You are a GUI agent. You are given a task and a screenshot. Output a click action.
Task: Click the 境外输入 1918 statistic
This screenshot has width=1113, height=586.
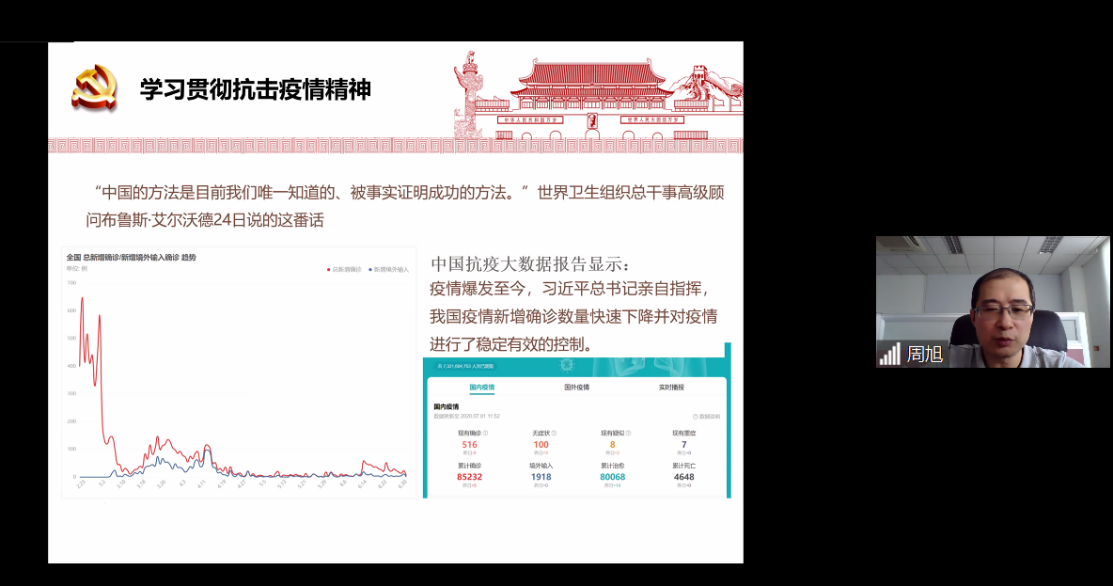541,476
